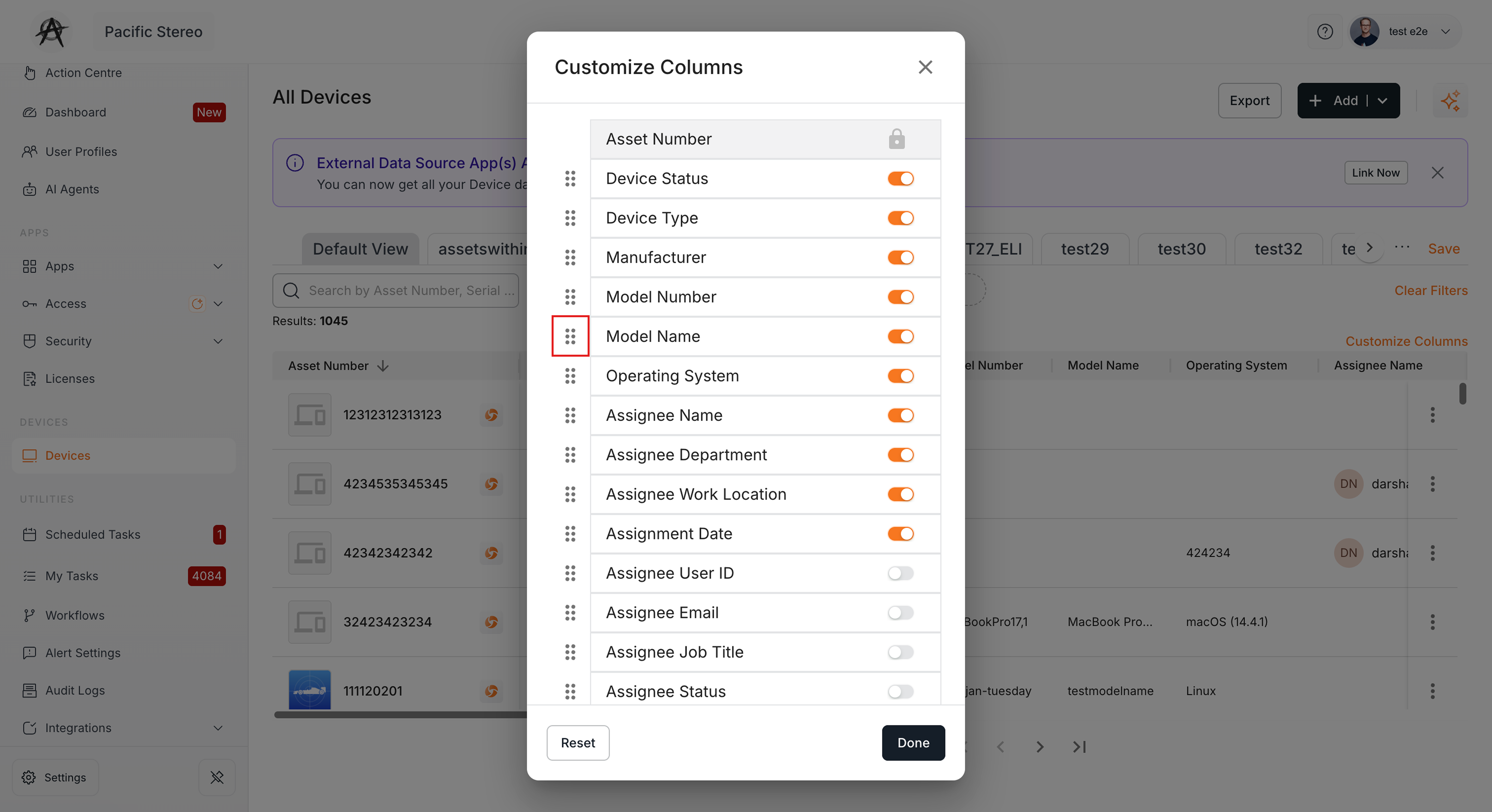Expand the Integrations sidebar section
The image size is (1492, 812).
[x=218, y=728]
